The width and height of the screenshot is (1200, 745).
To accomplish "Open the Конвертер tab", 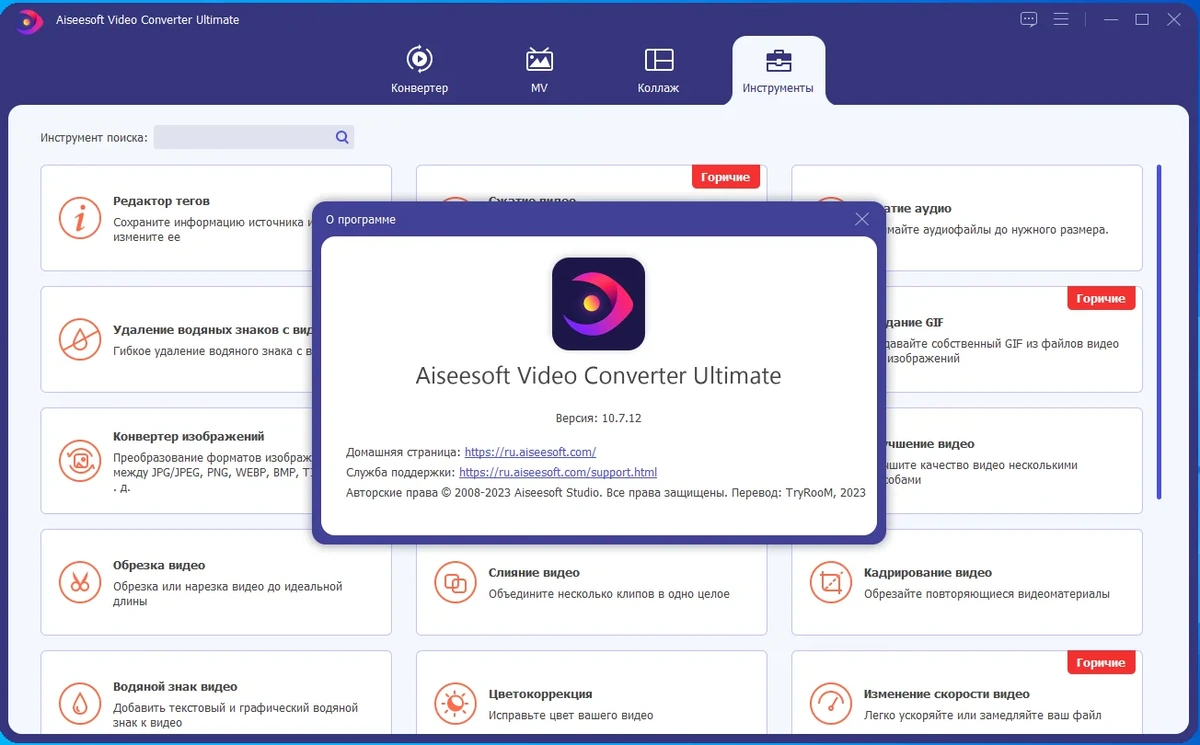I will (419, 69).
